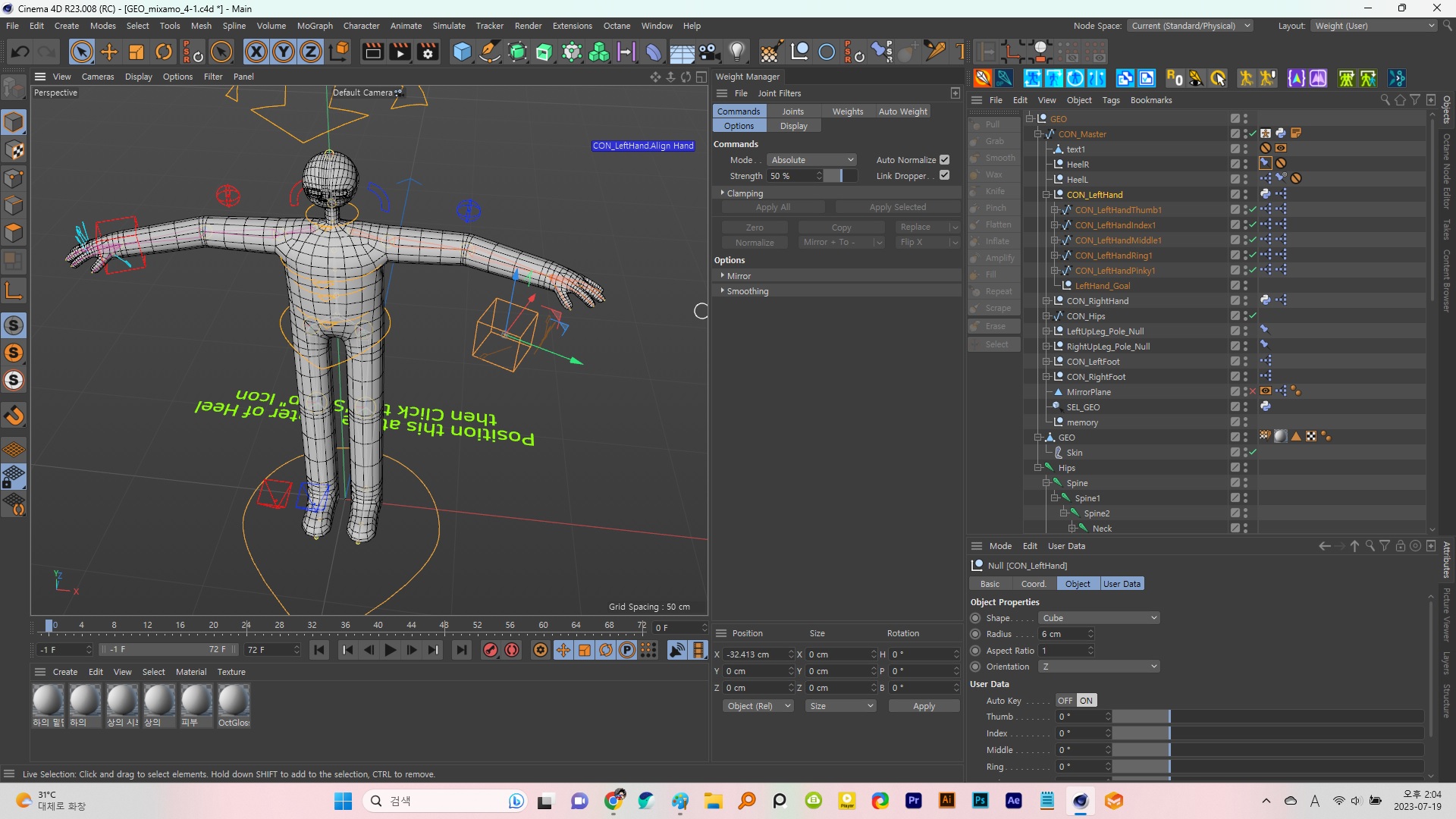The image size is (1456, 819).
Task: Collapse the CON_LeftHand tree node
Action: (x=1046, y=195)
